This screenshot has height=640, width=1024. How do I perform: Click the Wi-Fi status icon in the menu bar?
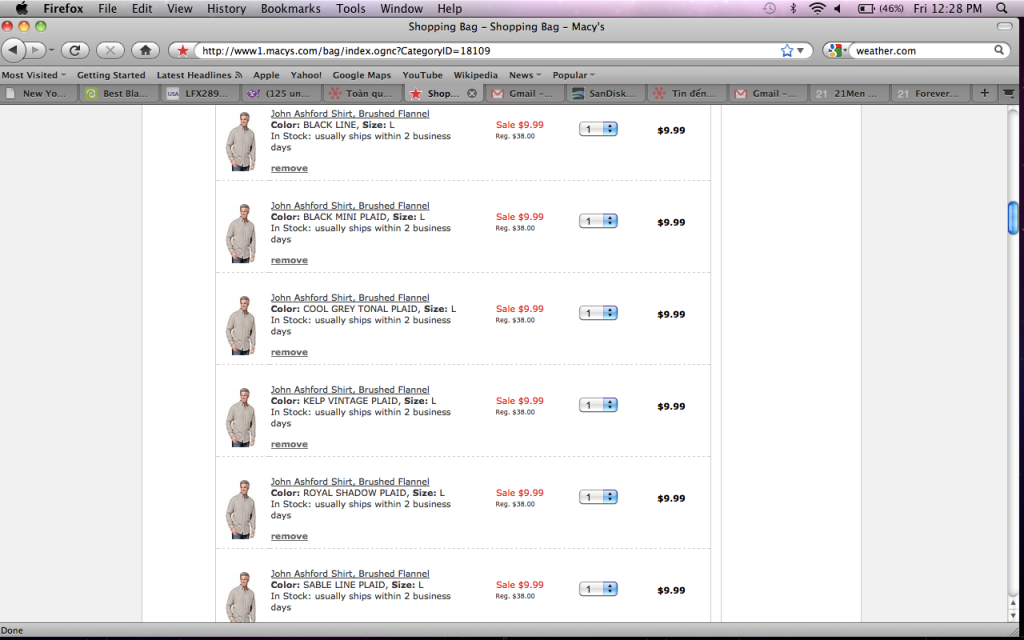[817, 8]
